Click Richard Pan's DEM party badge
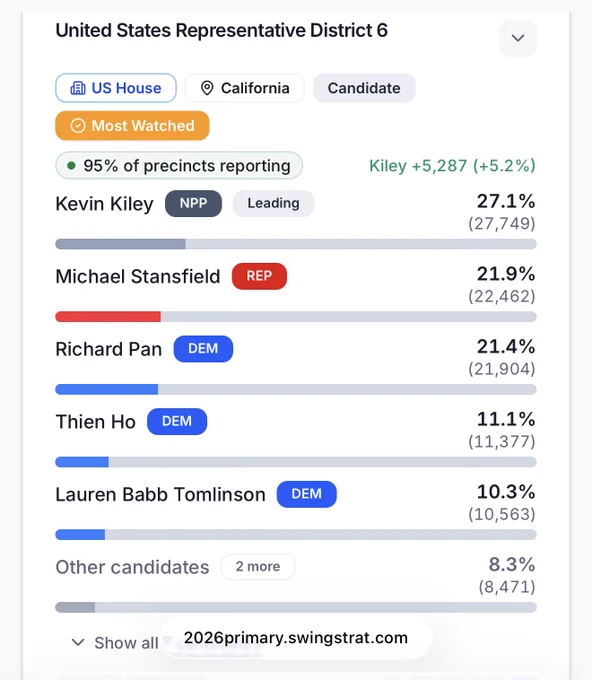Screen dimensions: 592x680 pos(203,349)
